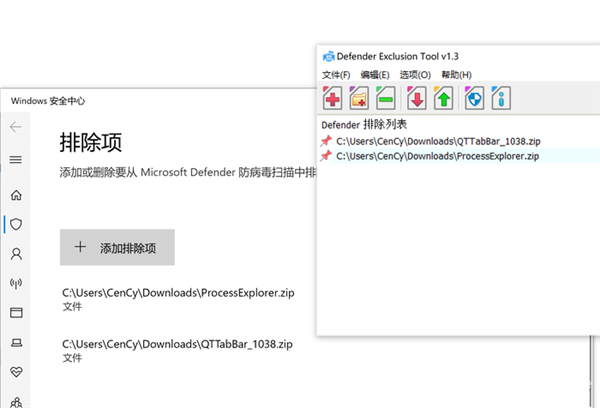Open the 文件(F) menu
This screenshot has width=600, height=408.
click(x=336, y=75)
